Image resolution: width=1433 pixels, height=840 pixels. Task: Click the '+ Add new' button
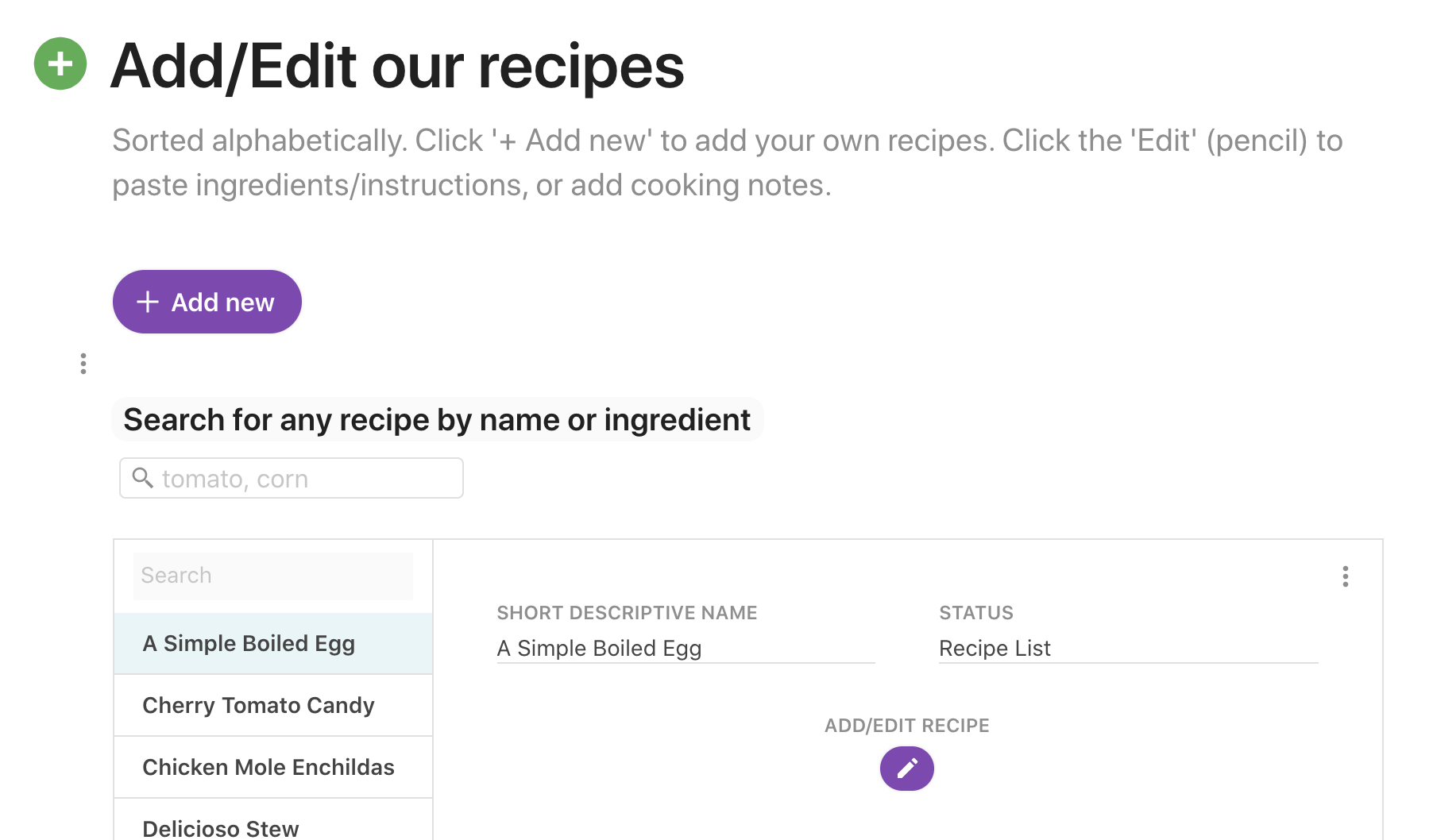(207, 302)
